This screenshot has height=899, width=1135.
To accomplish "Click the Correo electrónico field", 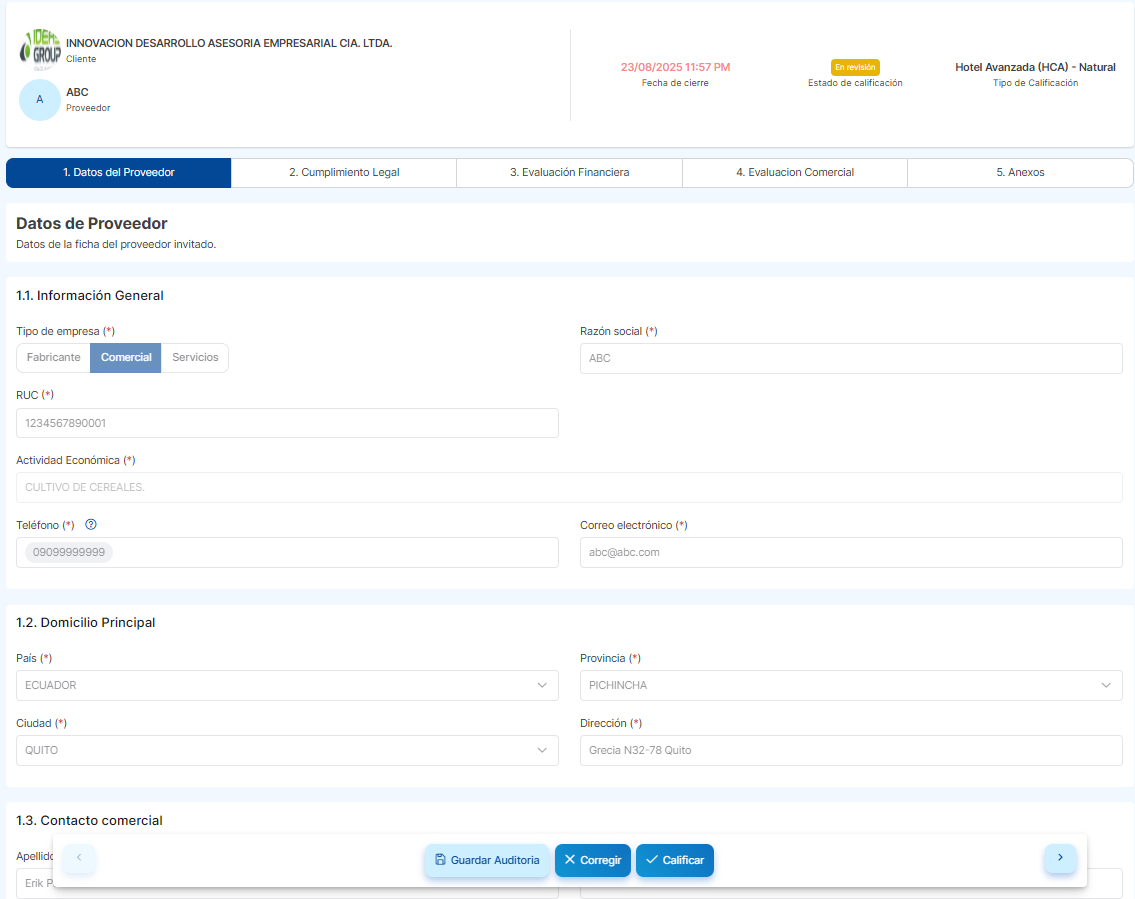I will pos(850,553).
